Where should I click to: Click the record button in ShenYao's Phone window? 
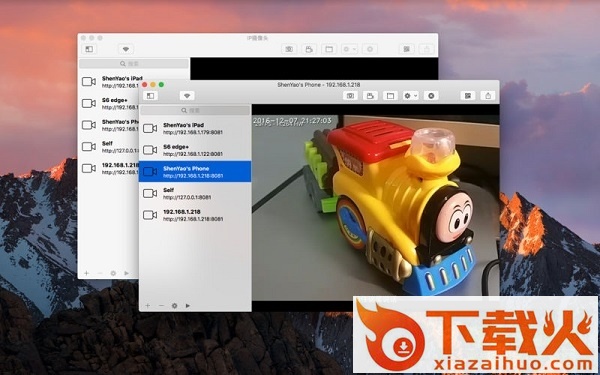[370, 96]
